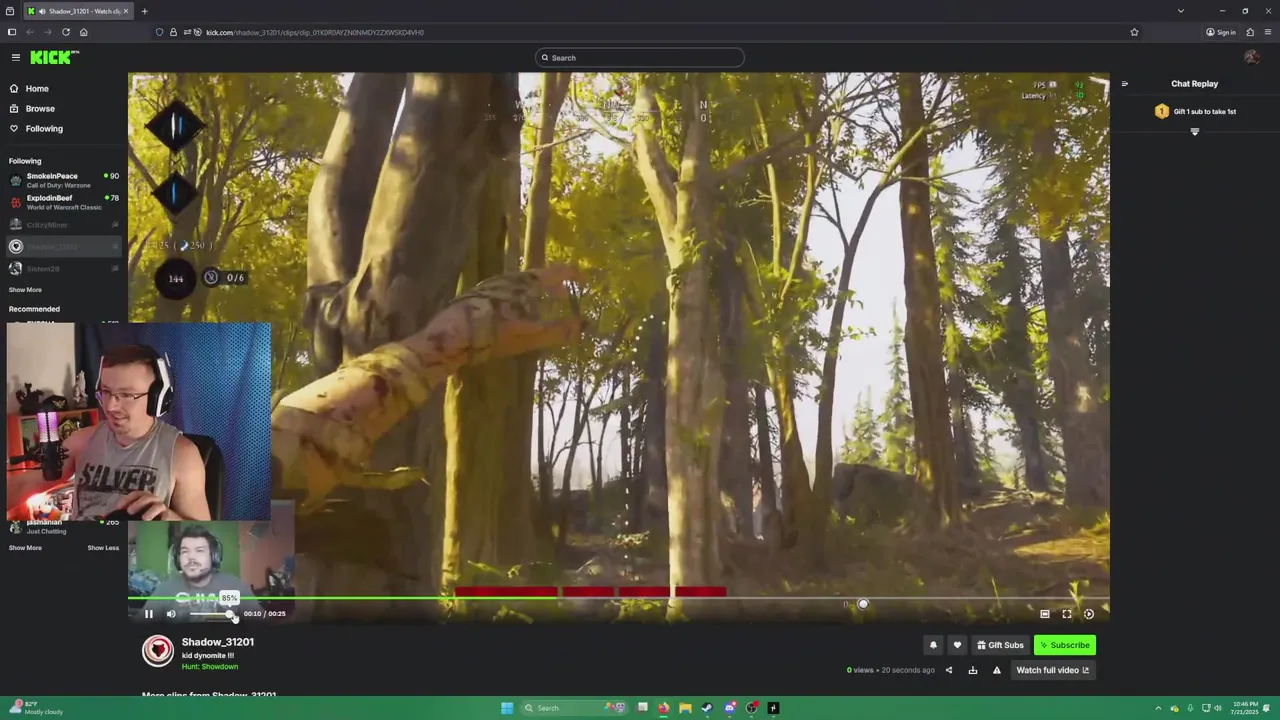
Task: Open the user profile avatar menu
Action: pyautogui.click(x=1251, y=57)
